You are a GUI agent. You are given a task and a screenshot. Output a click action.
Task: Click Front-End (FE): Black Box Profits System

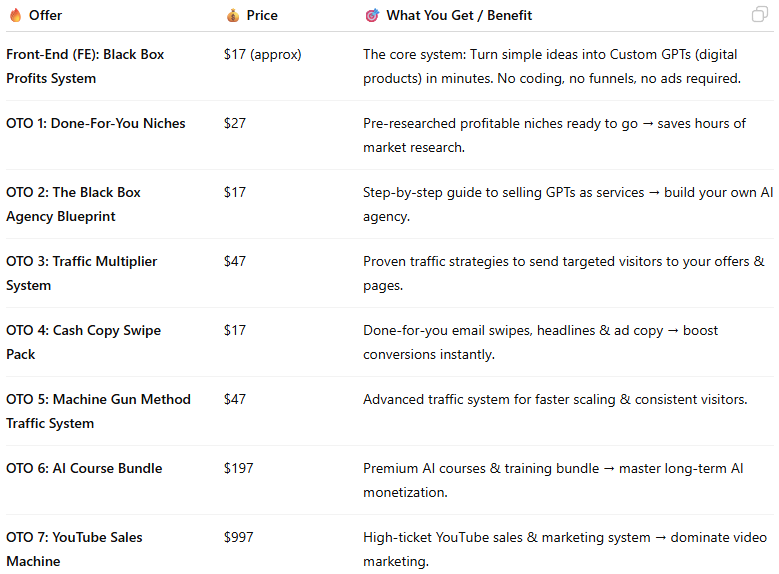tap(85, 66)
